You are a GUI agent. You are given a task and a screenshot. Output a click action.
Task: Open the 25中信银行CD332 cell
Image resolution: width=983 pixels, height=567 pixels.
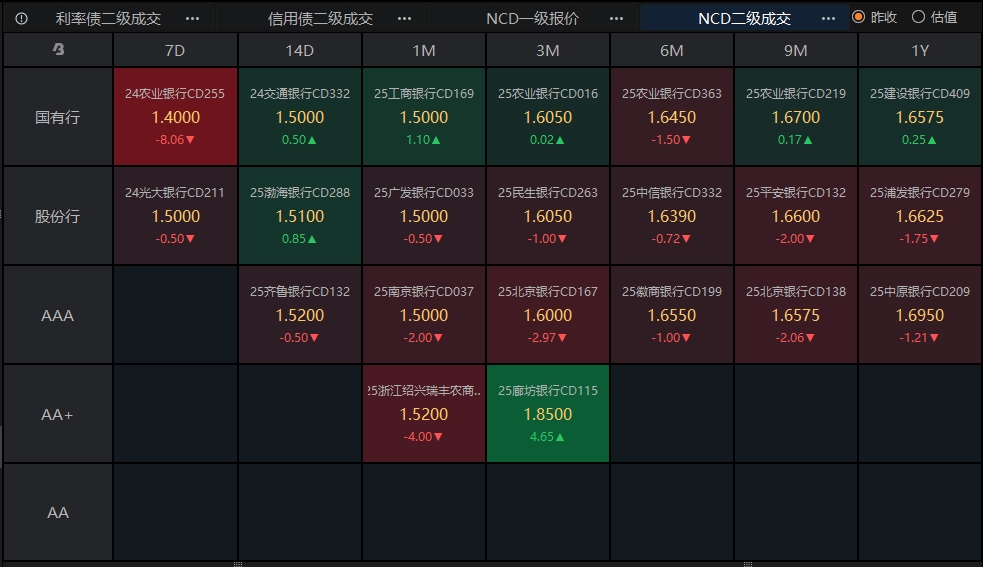(x=672, y=216)
